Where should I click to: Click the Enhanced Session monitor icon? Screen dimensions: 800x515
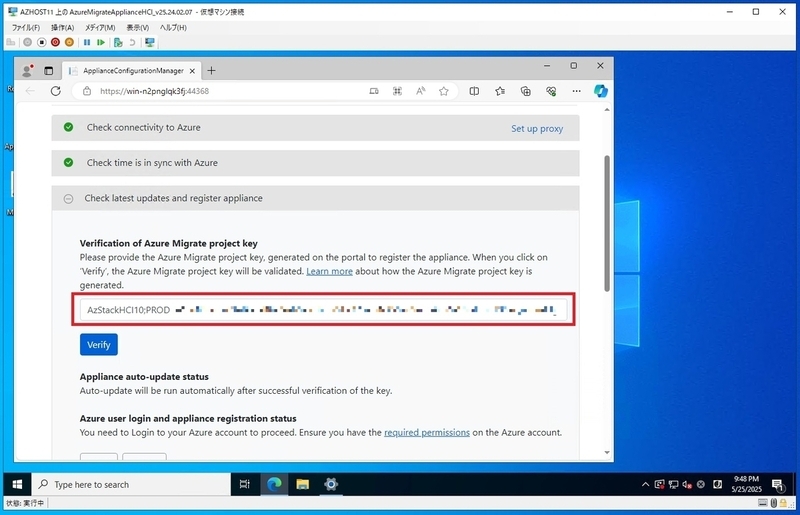click(149, 42)
